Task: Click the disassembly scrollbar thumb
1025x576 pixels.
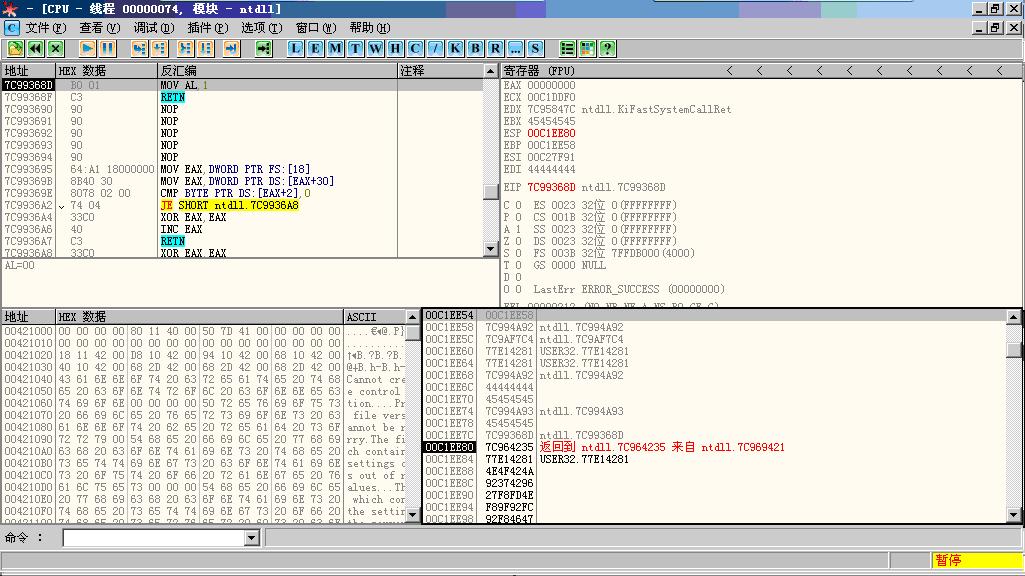Action: (x=491, y=192)
